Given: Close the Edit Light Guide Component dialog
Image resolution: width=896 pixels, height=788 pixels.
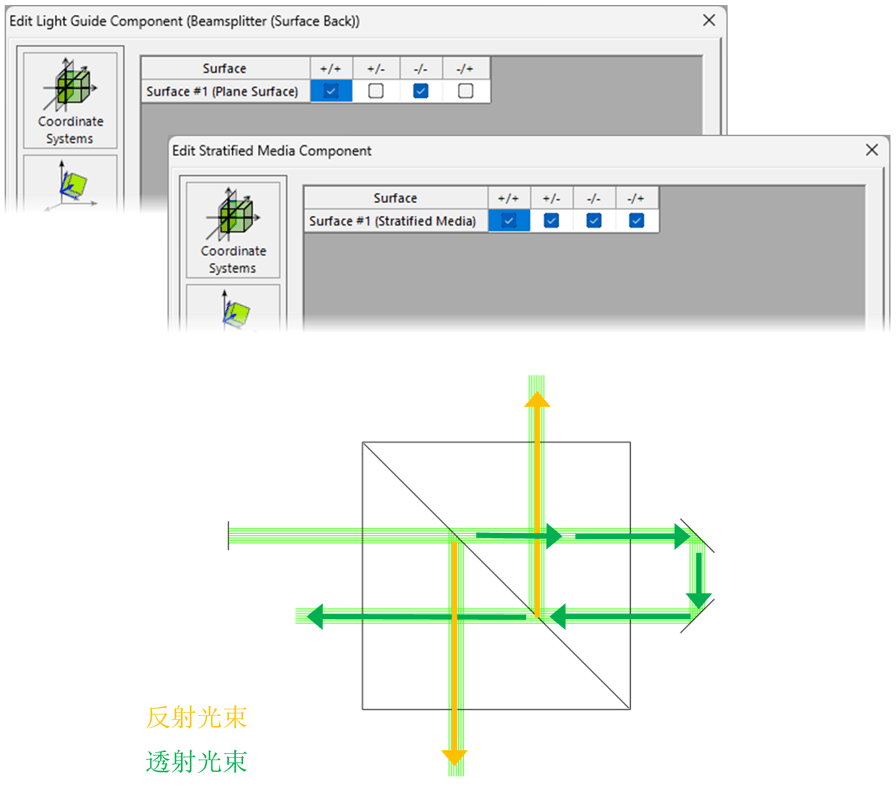Looking at the screenshot, I should click(x=708, y=20).
